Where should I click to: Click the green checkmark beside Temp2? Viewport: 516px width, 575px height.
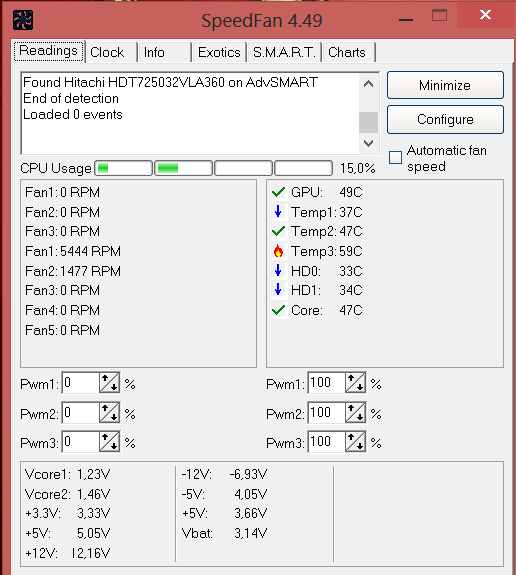coord(278,231)
